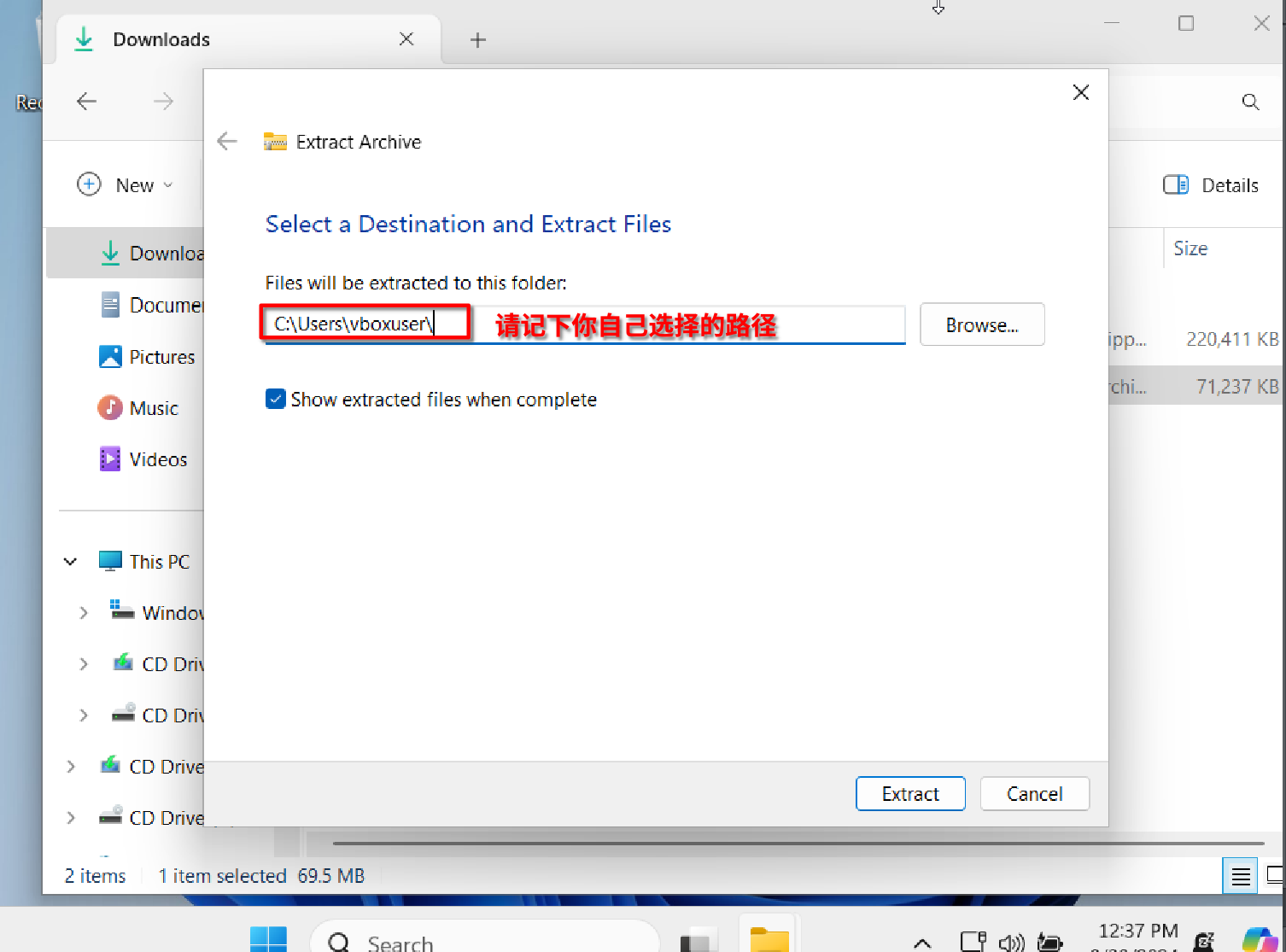Toggle Show extracted files when complete checkbox

276,400
